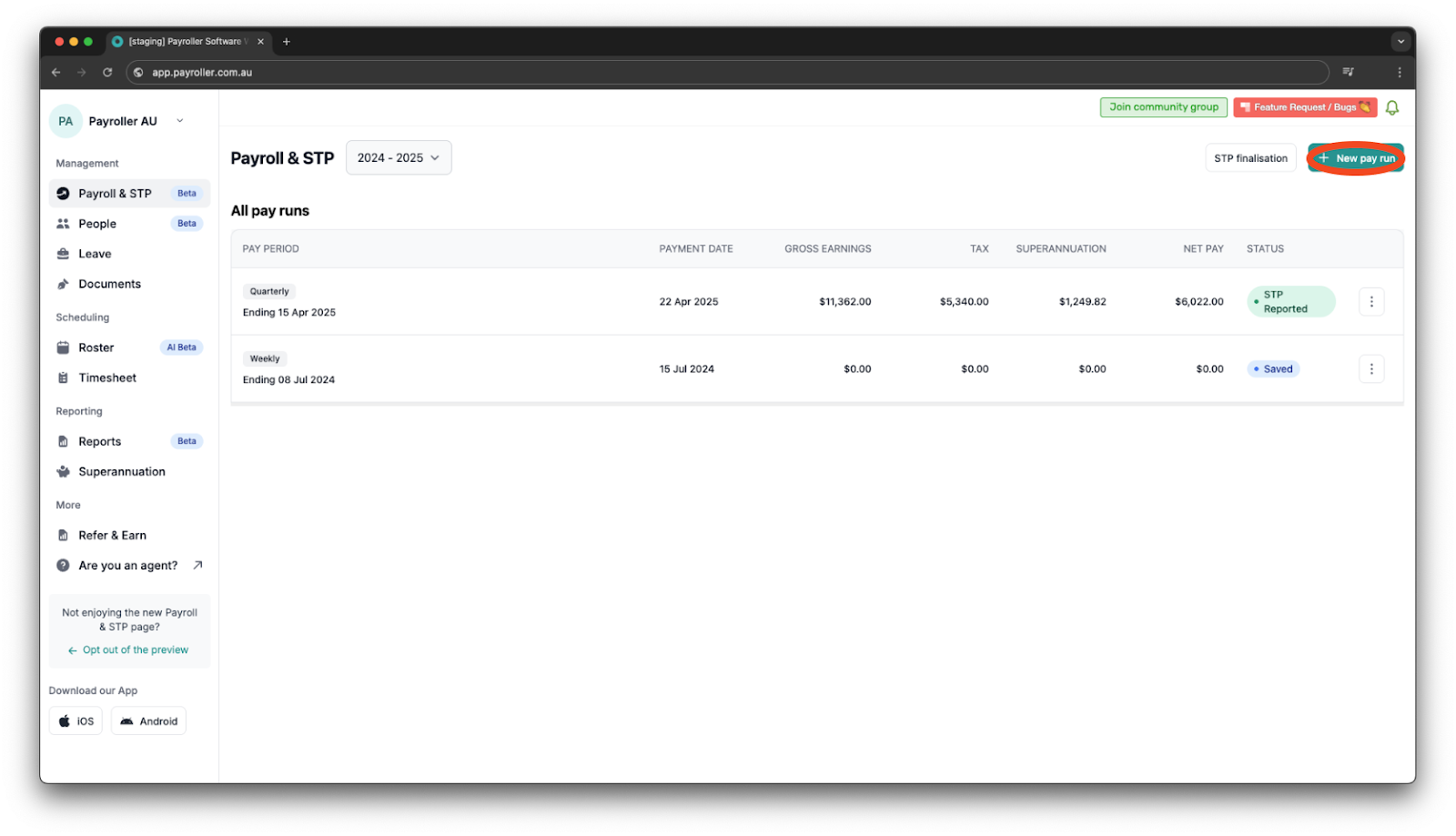The width and height of the screenshot is (1456, 836).
Task: Reload the page with browser refresh icon
Action: pyautogui.click(x=107, y=73)
